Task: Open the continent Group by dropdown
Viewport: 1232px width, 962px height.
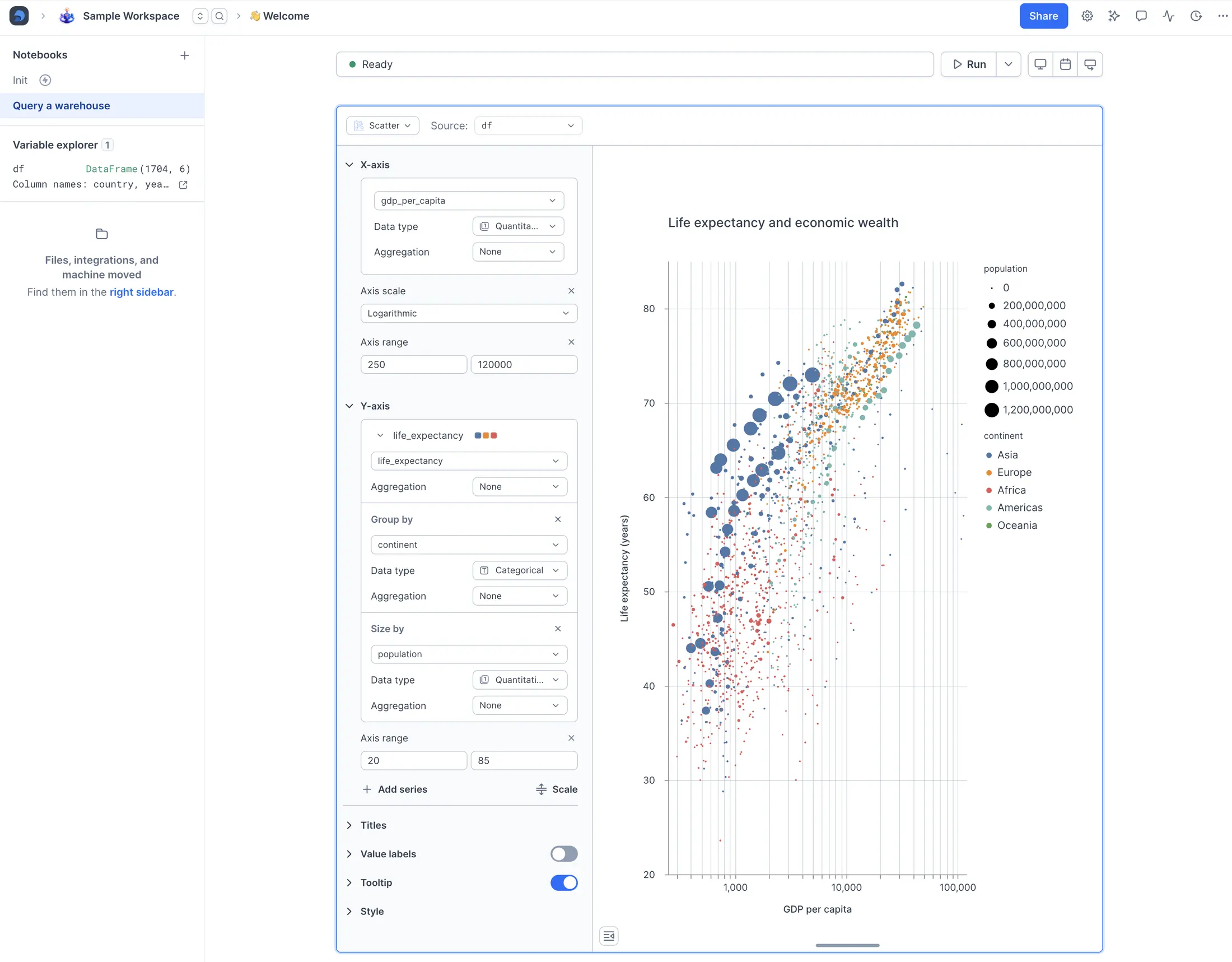Action: [x=468, y=545]
